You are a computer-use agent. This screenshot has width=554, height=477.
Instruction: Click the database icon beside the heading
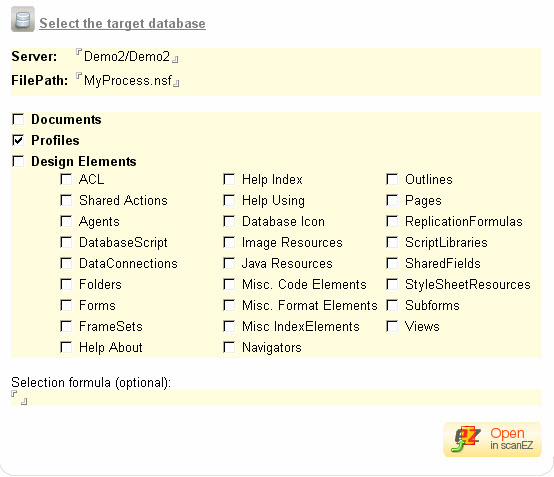point(23,19)
